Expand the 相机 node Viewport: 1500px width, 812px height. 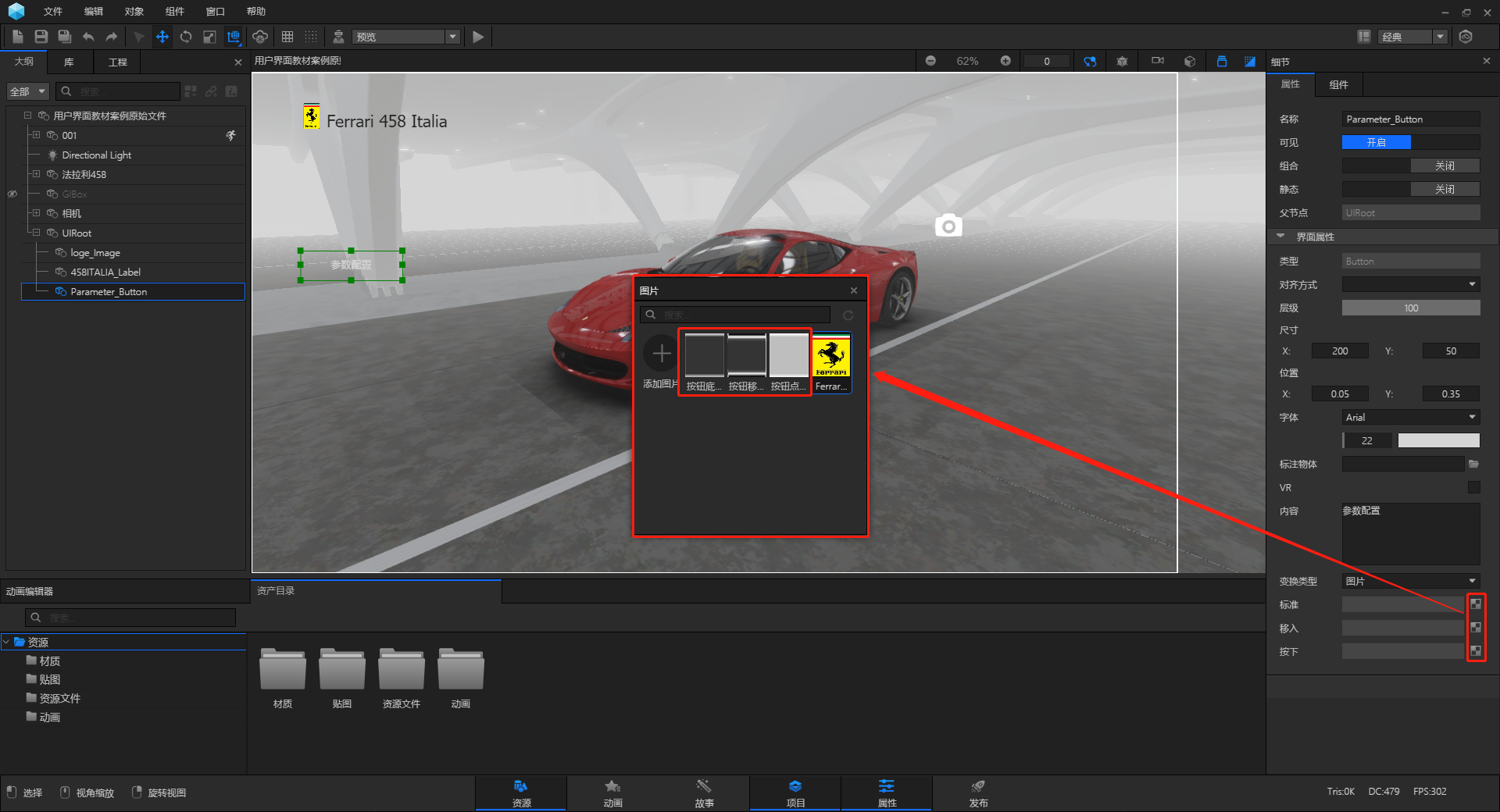[x=36, y=213]
